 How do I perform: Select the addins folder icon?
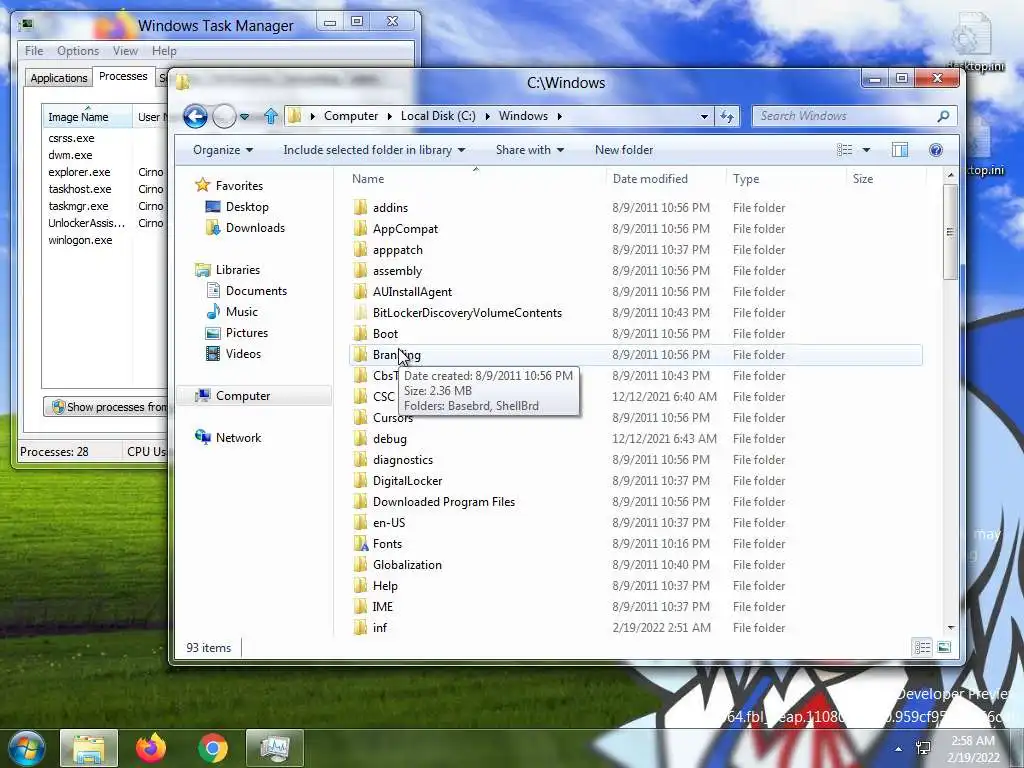point(360,208)
